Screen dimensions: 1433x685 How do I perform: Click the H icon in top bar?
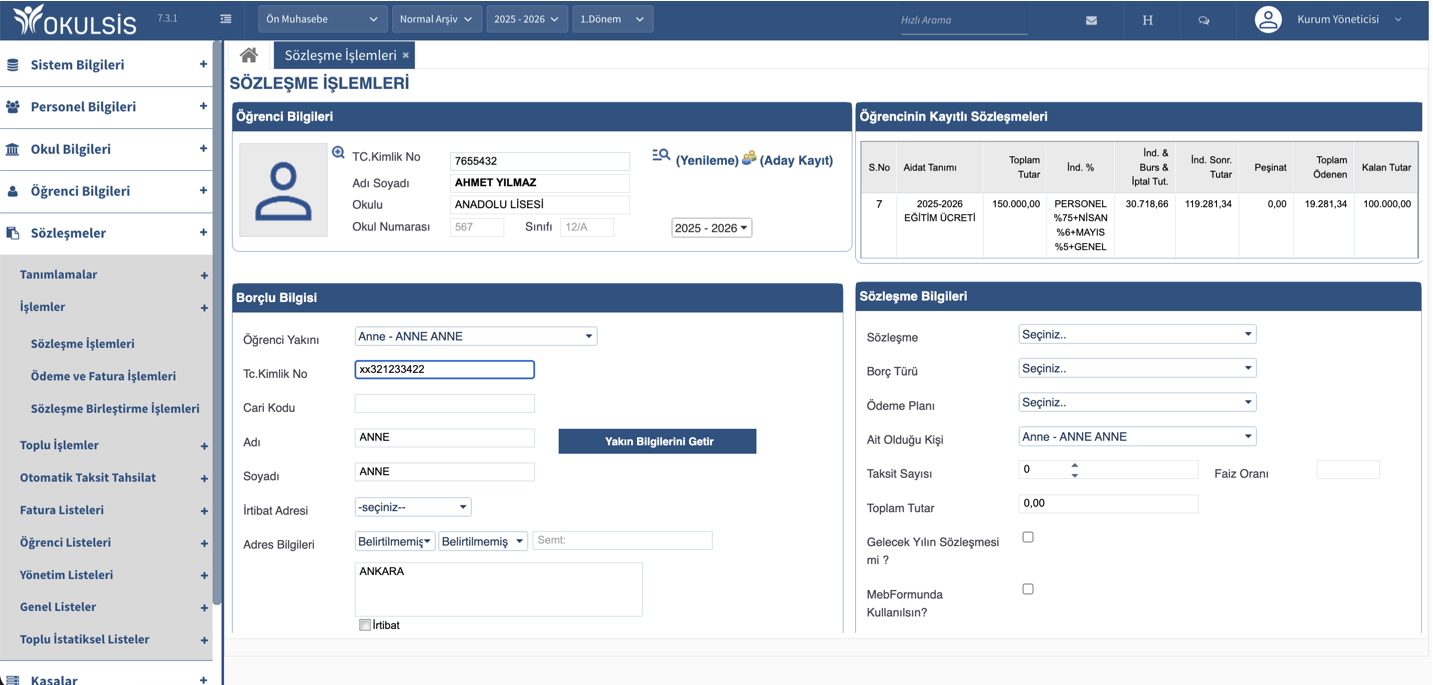pos(1147,20)
